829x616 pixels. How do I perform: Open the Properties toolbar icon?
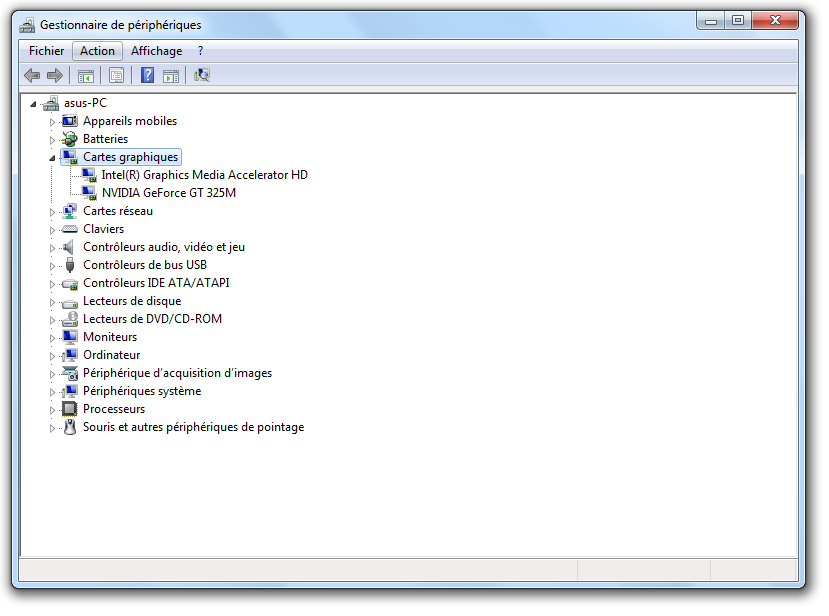[x=116, y=76]
